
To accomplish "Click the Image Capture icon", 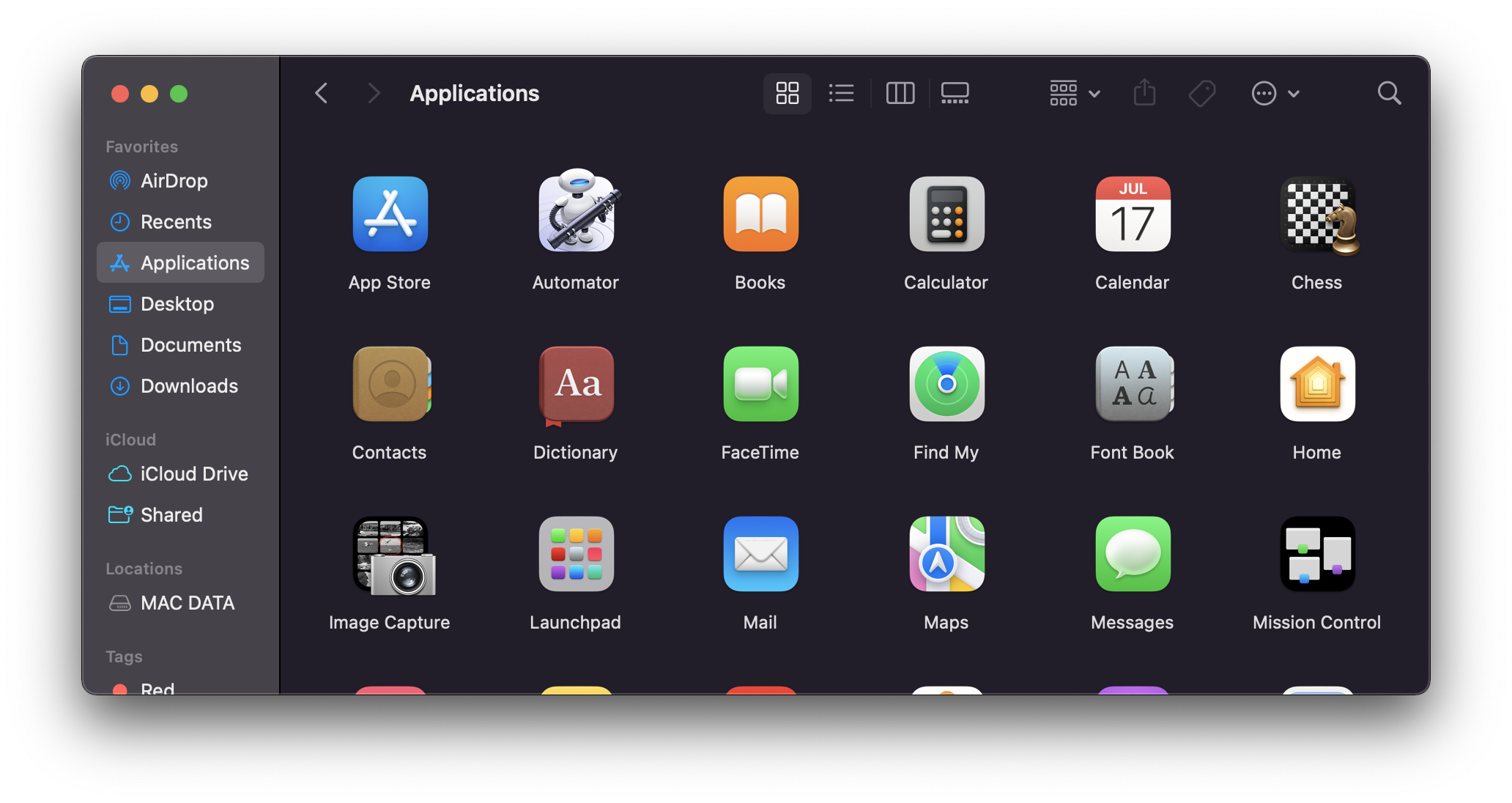I will click(393, 555).
